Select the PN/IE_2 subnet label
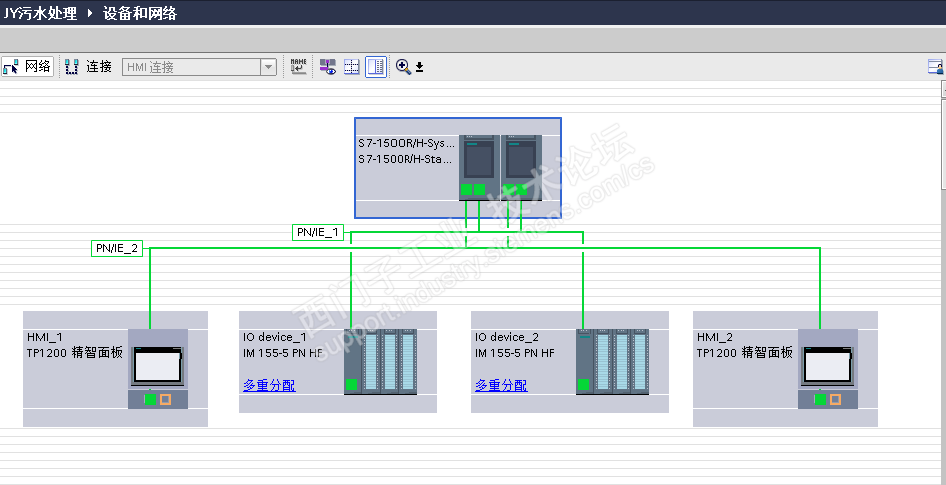Viewport: 946px width, 485px height. 117,248
